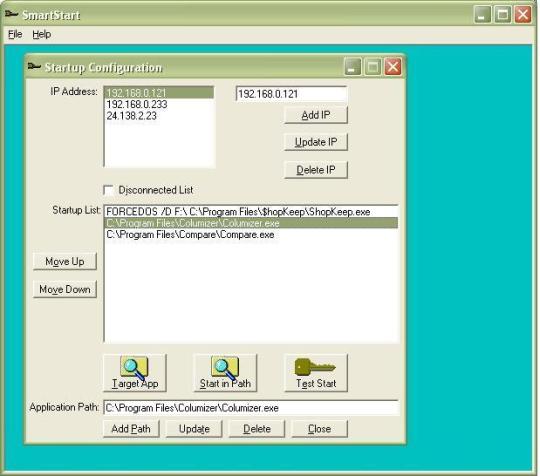Image resolution: width=540 pixels, height=476 pixels.
Task: Minimize the Startup Configuration window
Action: point(352,66)
